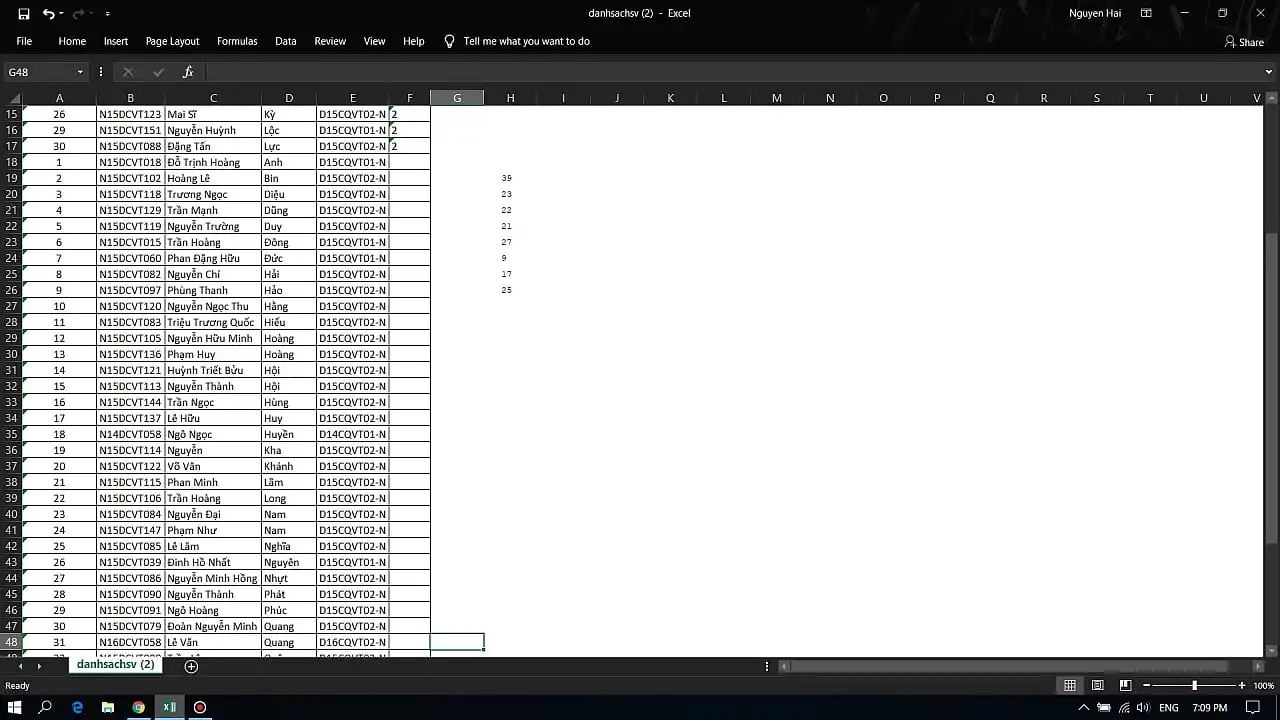Switch to the Insert ribbon tab
The image size is (1280, 720).
116,41
